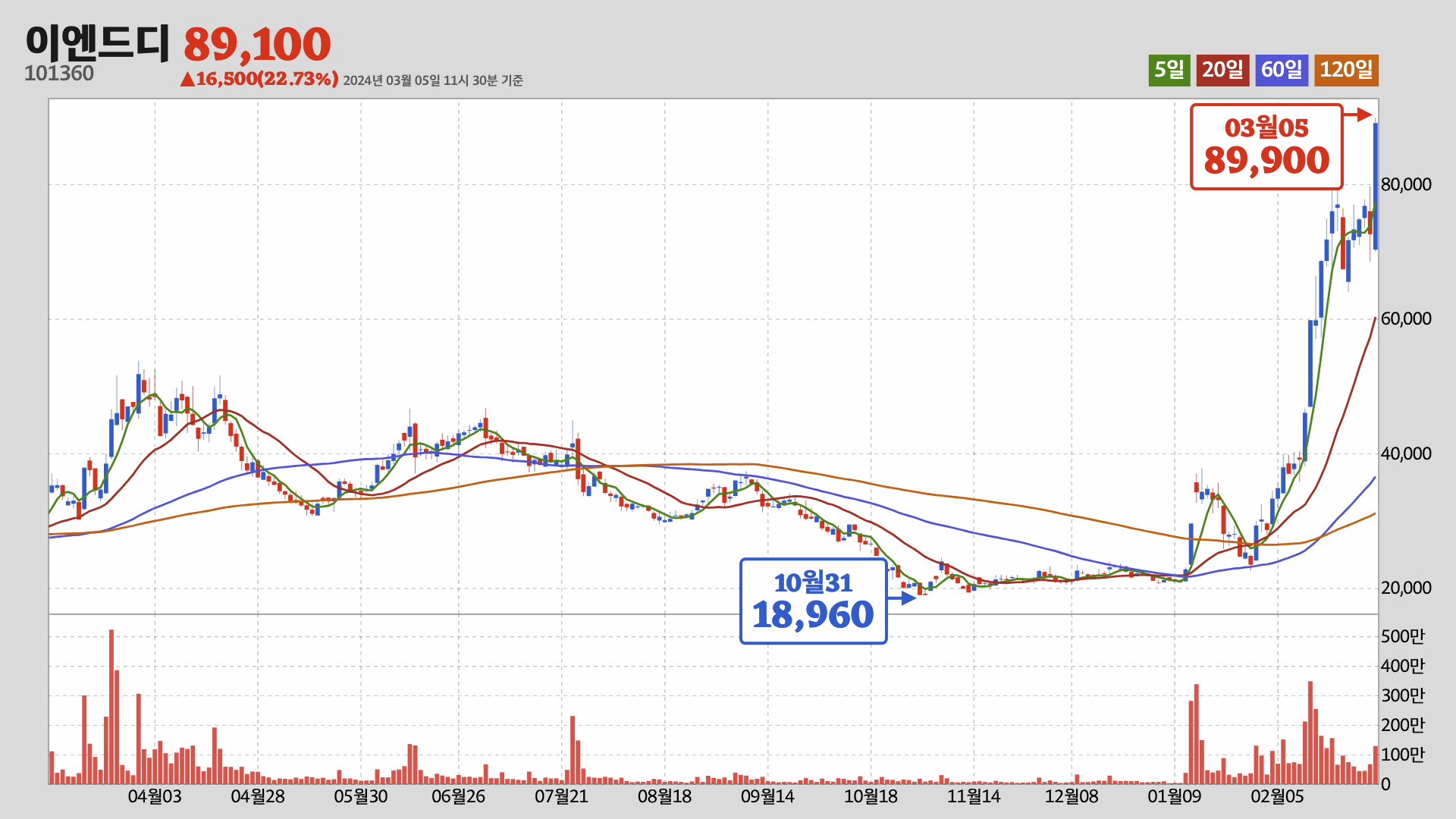1456x819 pixels.
Task: Click the 80,000 price axis label
Action: pos(1406,184)
